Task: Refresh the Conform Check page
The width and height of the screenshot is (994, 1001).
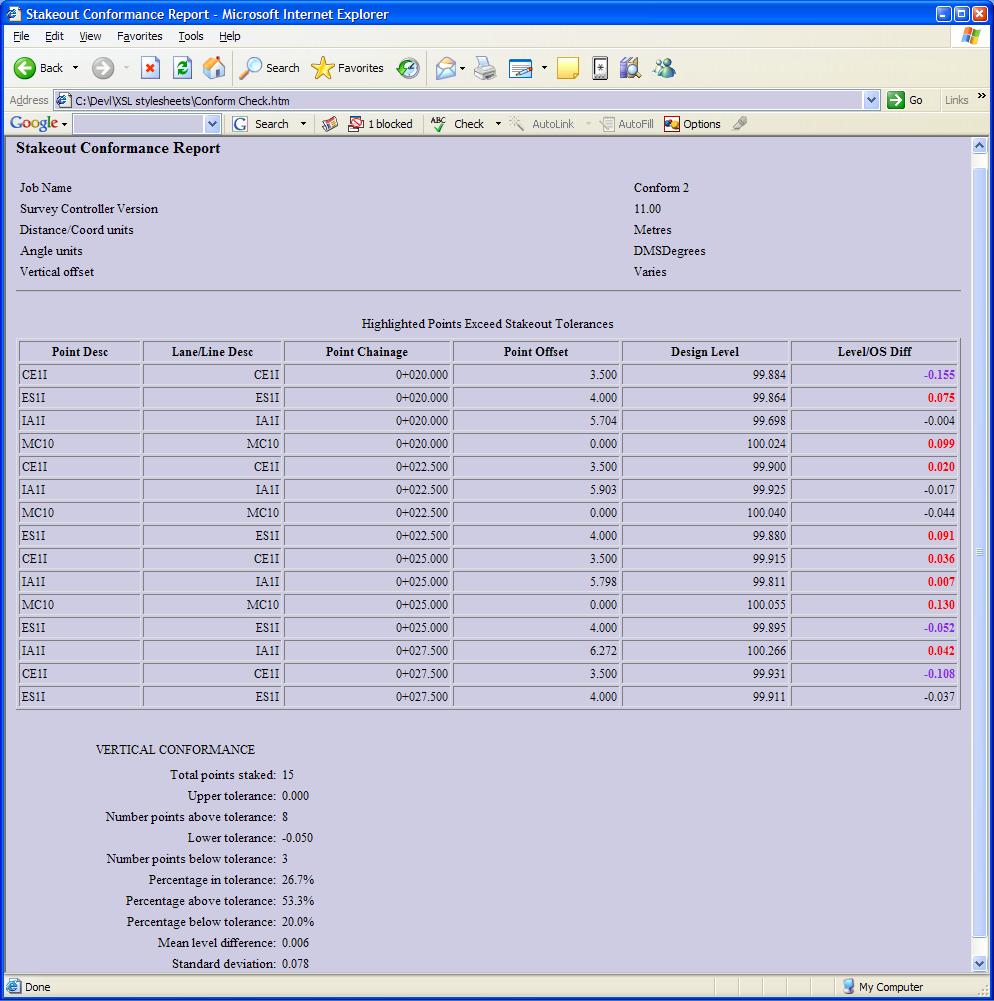Action: click(181, 68)
